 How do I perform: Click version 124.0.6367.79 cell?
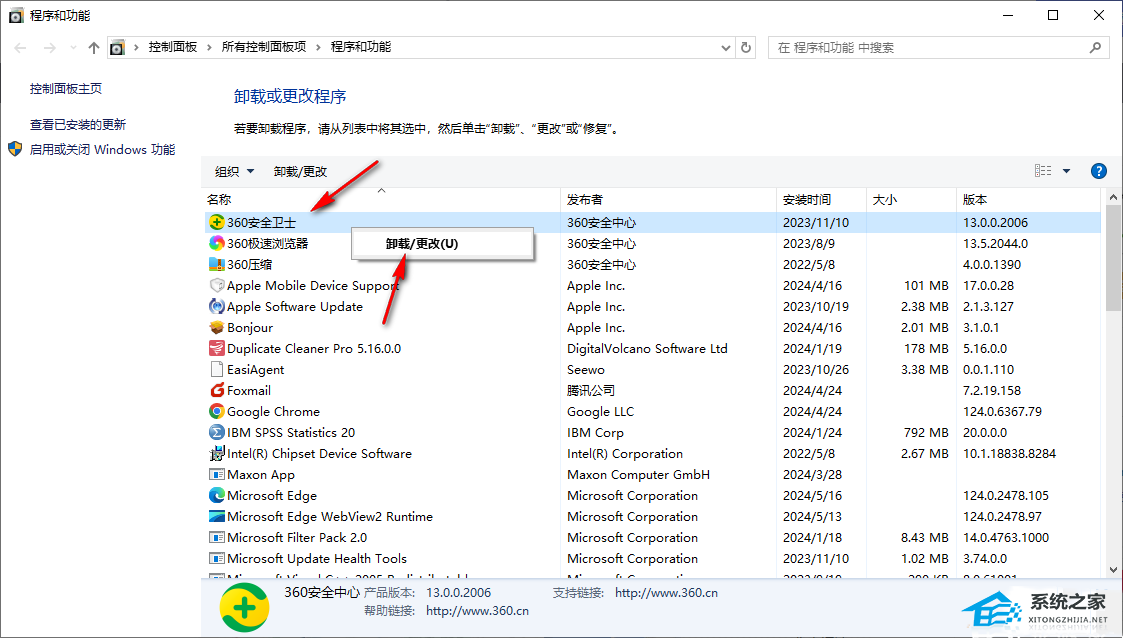pyautogui.click(x=1002, y=412)
